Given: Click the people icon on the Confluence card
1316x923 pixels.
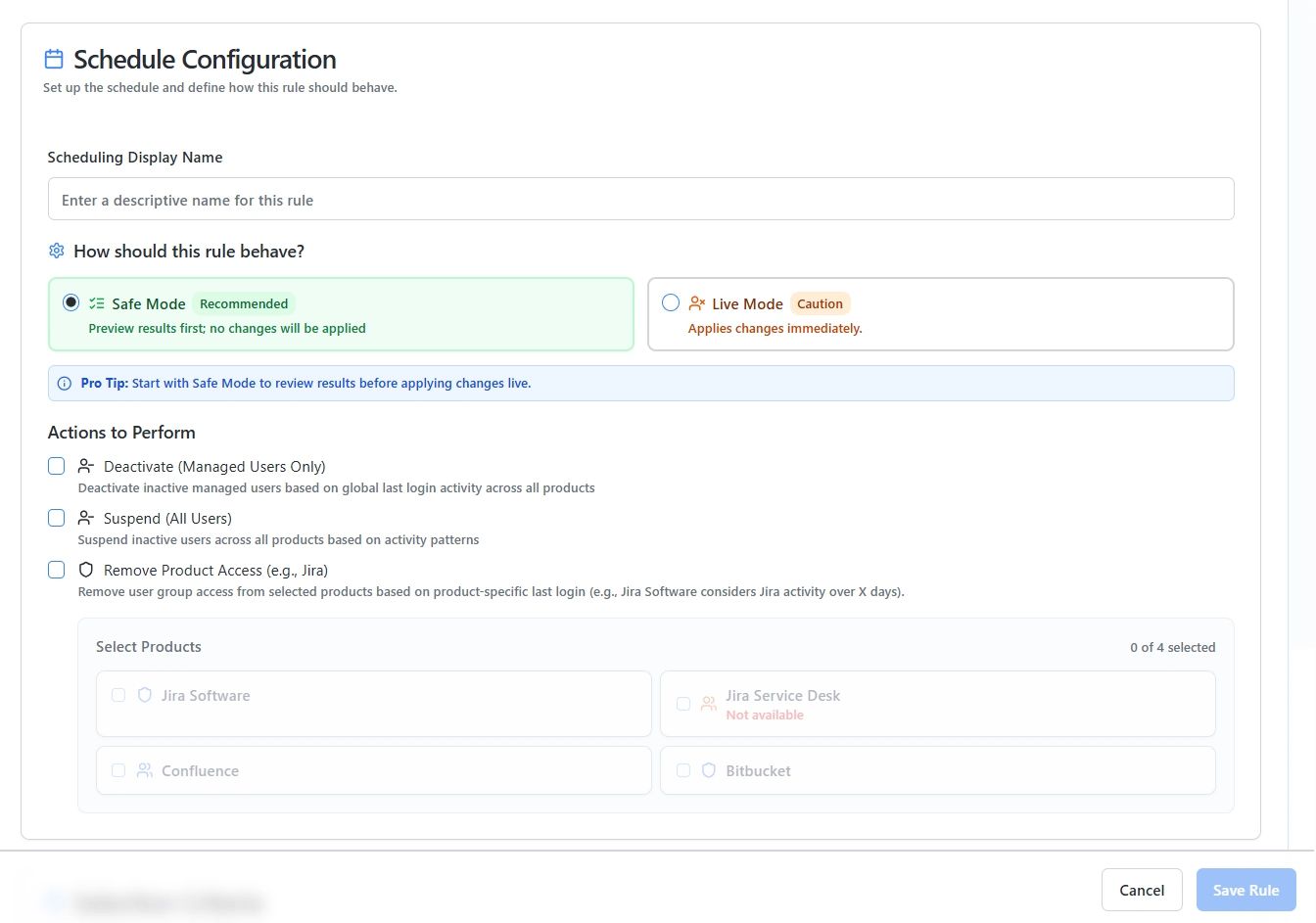Looking at the screenshot, I should pos(144,770).
